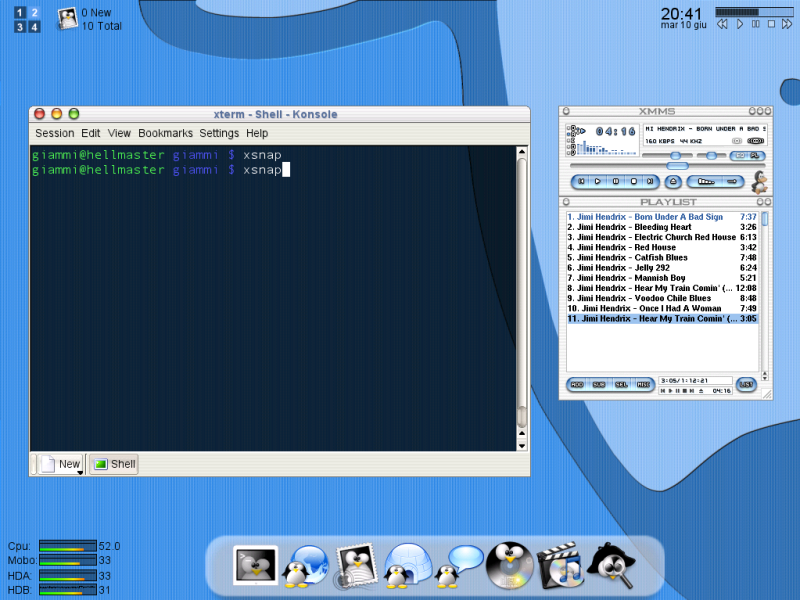Open home igloo penguin dock icon

coord(407,564)
